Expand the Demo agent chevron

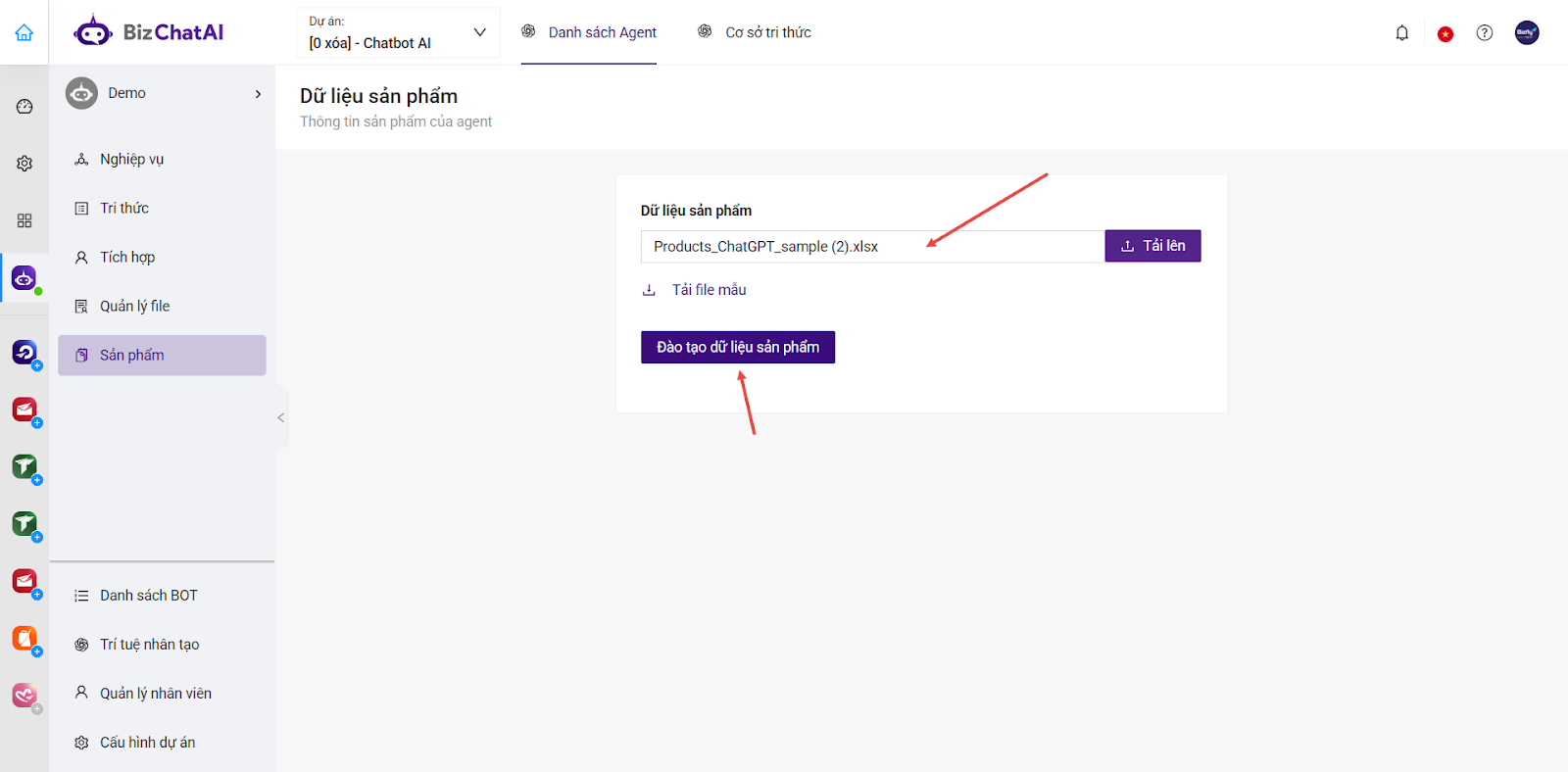[x=258, y=94]
